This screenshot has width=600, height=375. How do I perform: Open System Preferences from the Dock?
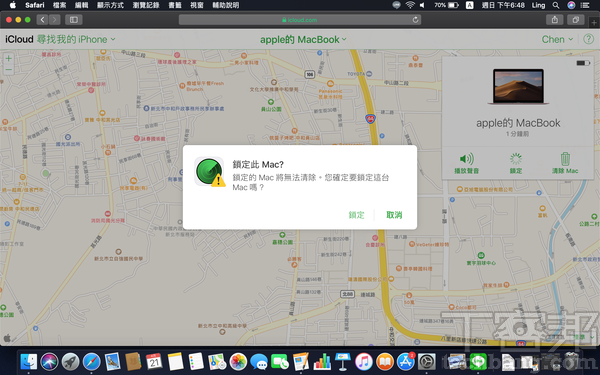[x=427, y=361]
